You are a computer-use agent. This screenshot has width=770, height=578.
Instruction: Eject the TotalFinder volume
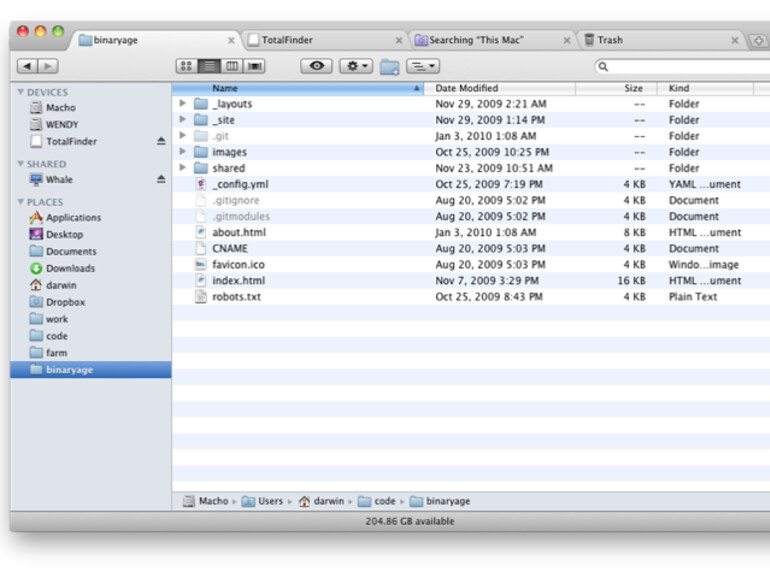click(161, 142)
